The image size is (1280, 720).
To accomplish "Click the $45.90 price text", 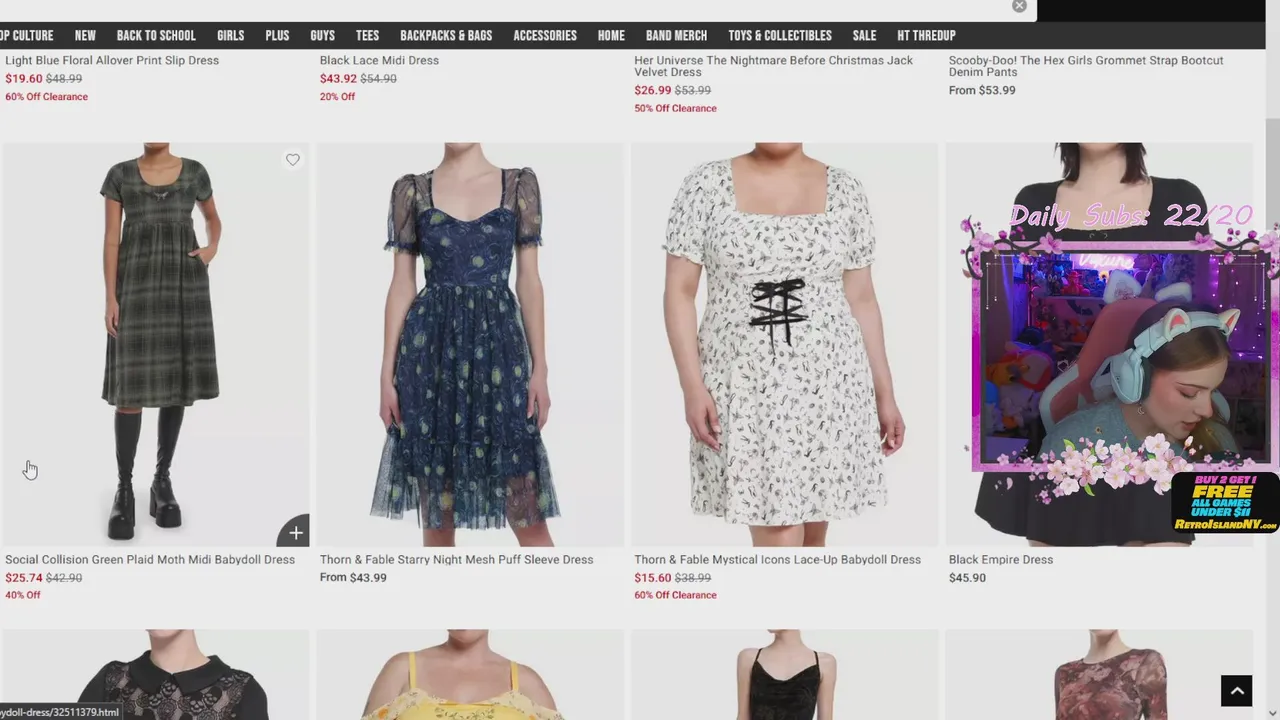I will (x=967, y=578).
